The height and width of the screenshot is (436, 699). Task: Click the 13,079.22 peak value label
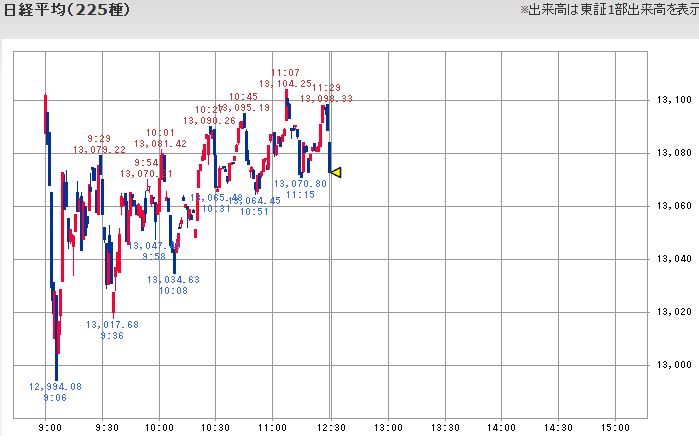99,150
